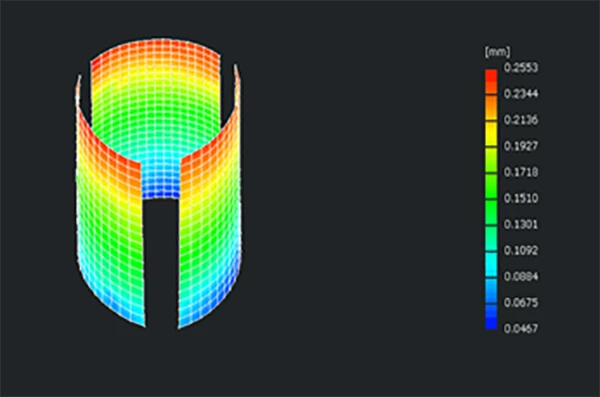Select the 0.1301 legend value

click(x=521, y=224)
